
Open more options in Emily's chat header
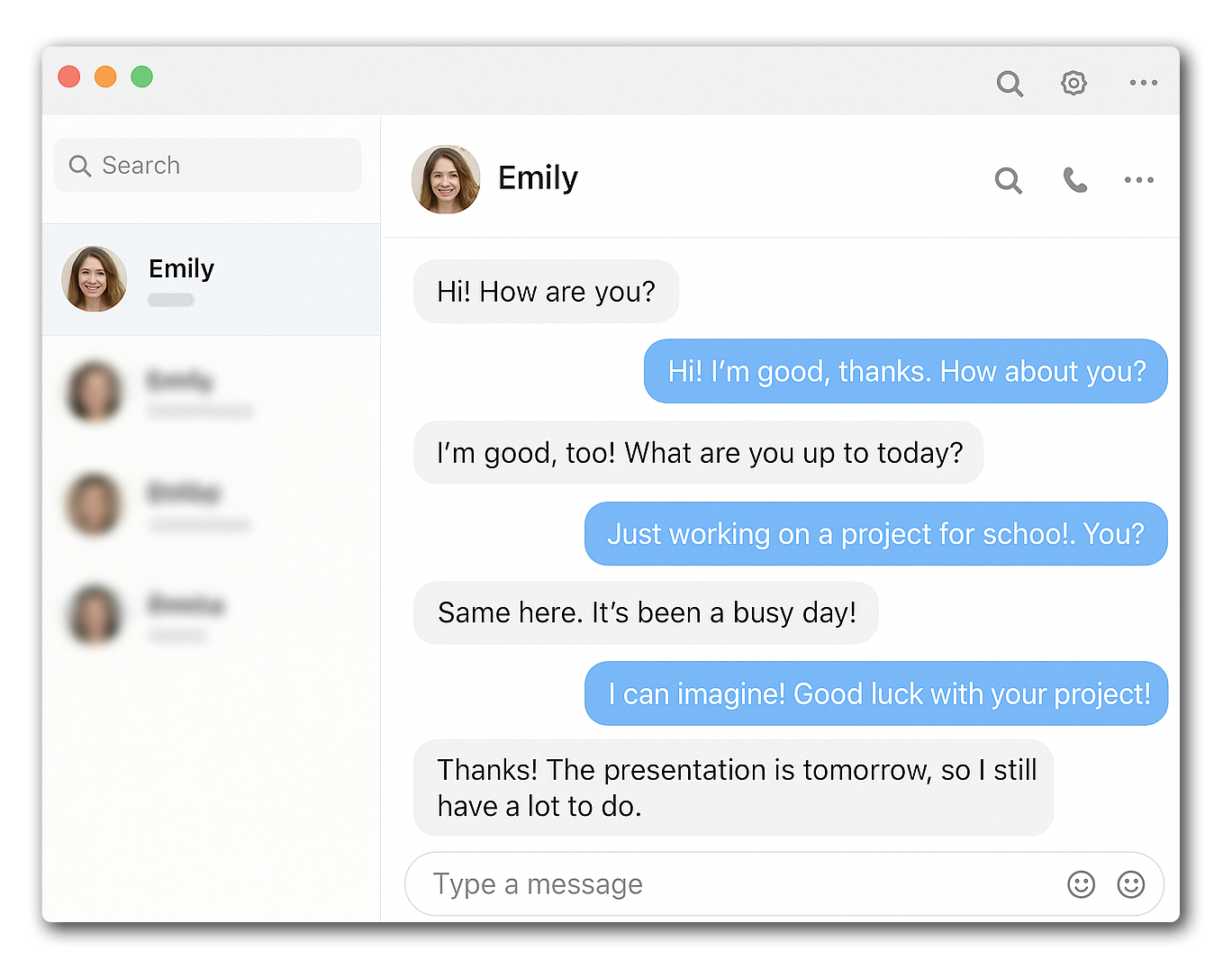tap(1138, 180)
